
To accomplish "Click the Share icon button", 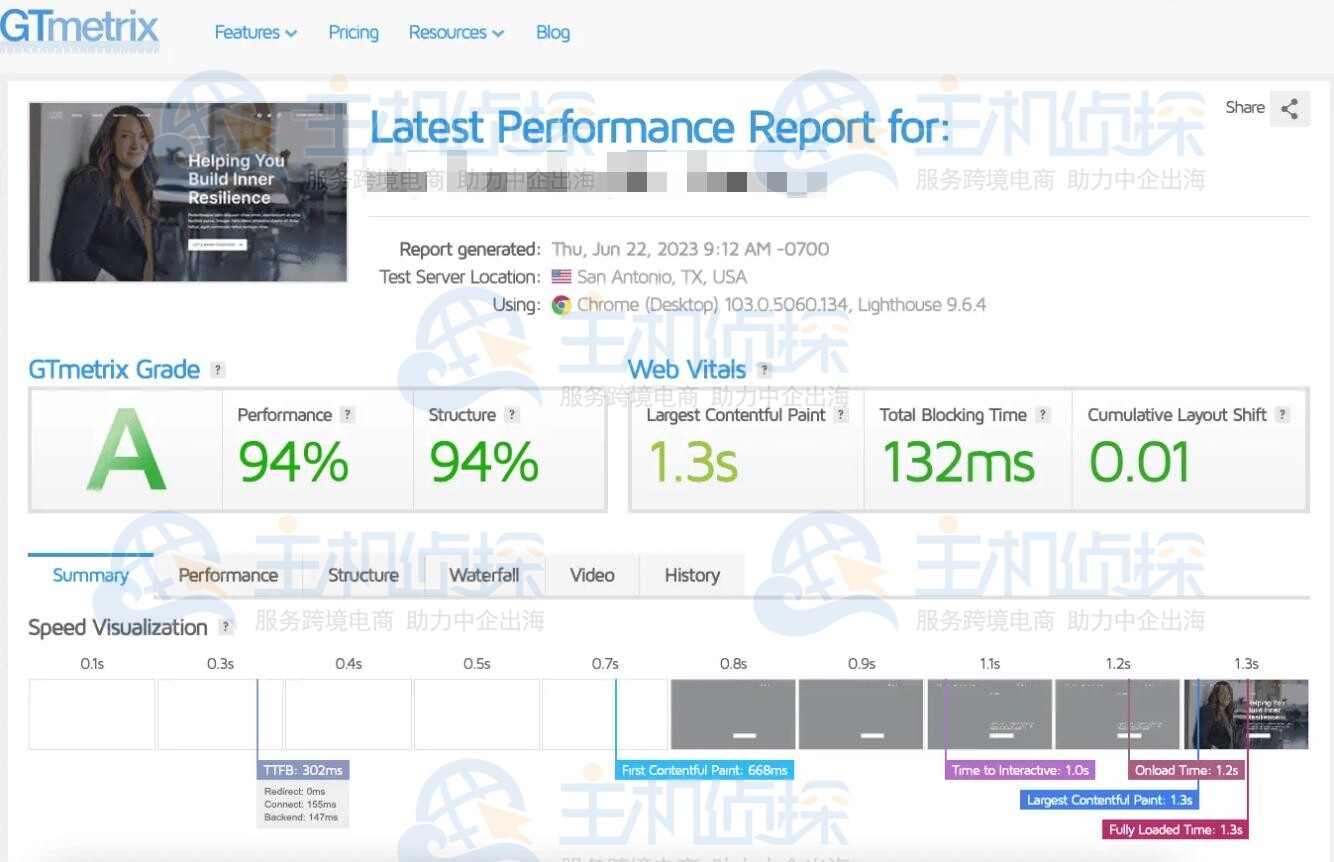I will 1289,109.
